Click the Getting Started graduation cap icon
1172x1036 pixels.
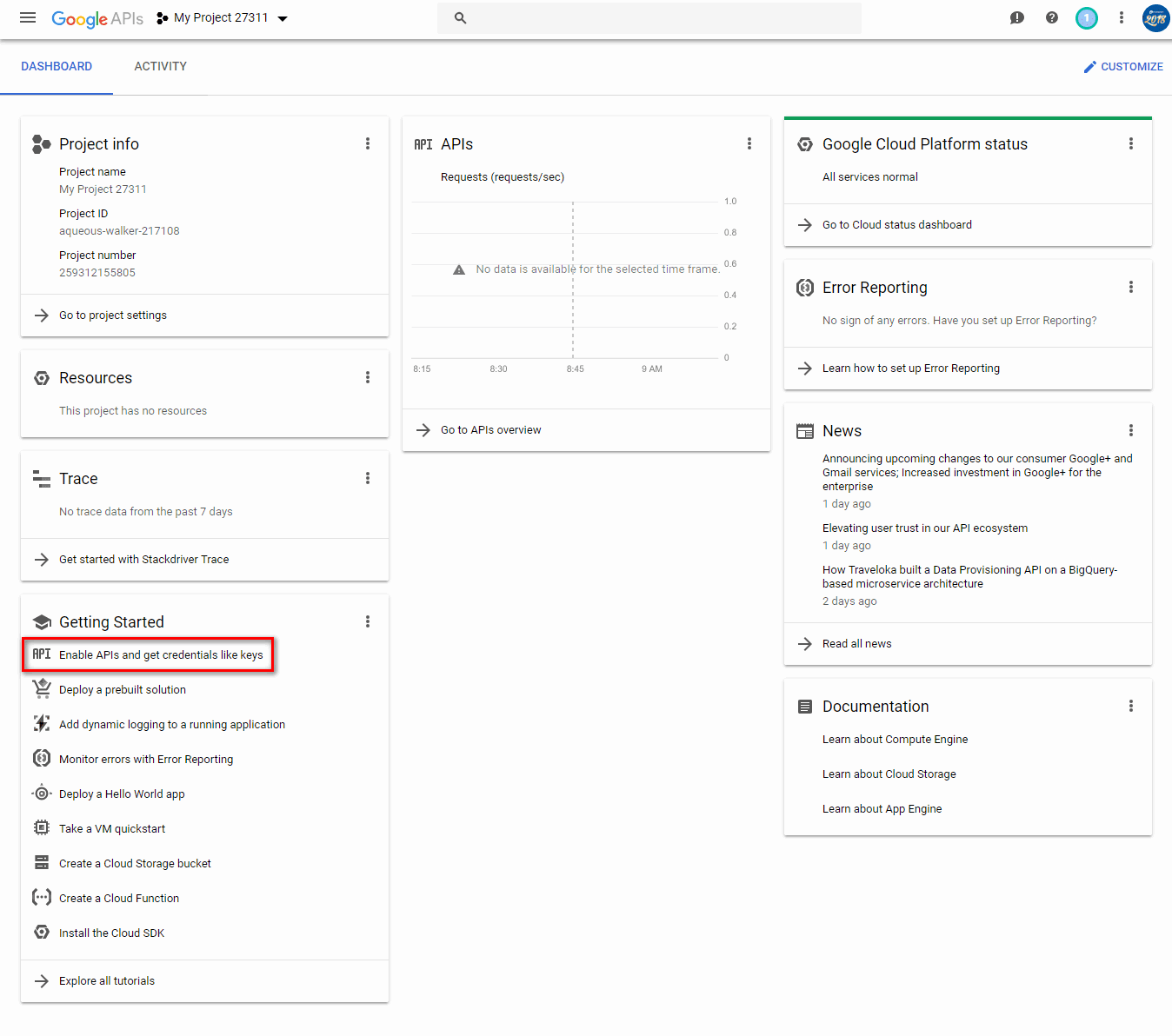click(x=41, y=621)
